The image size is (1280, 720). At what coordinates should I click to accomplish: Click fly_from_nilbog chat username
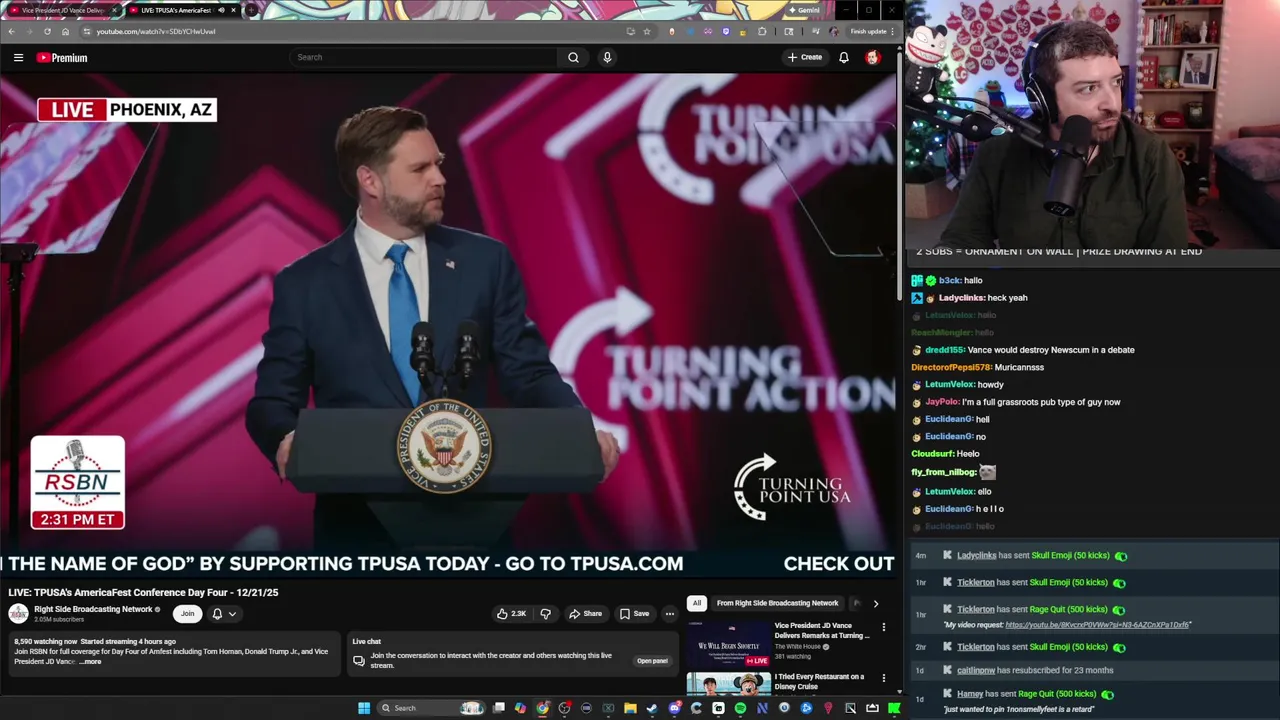[943, 472]
